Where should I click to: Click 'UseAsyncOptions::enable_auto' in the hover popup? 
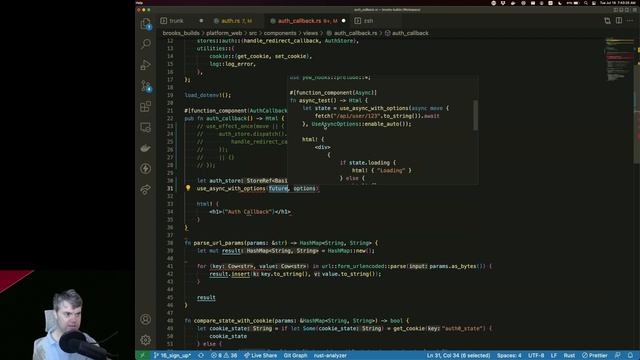355,124
